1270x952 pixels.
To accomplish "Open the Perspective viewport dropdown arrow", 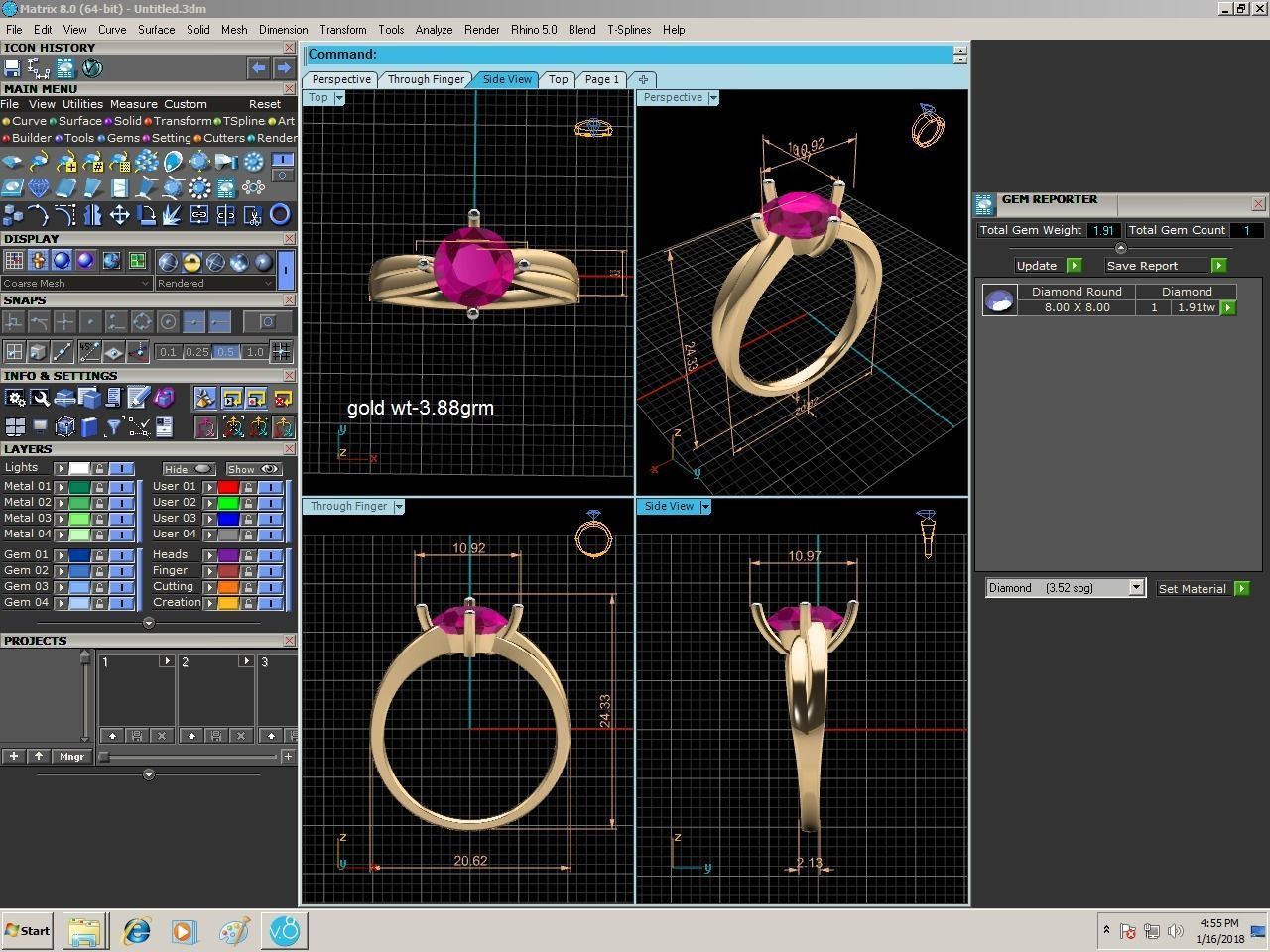I will 713,97.
